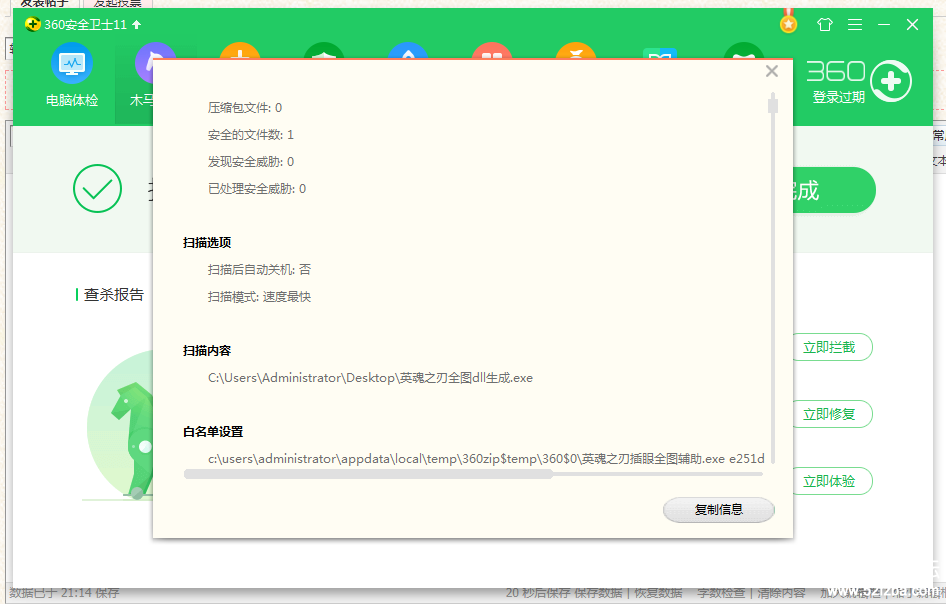The width and height of the screenshot is (946, 604).
Task: Click the 白名单设置 section heading
Action: (x=213, y=432)
